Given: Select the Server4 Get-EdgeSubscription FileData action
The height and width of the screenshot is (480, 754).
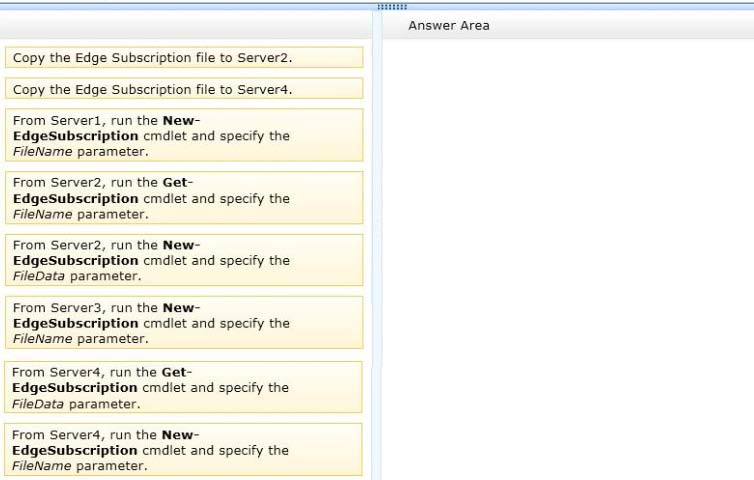Looking at the screenshot, I should [x=183, y=387].
